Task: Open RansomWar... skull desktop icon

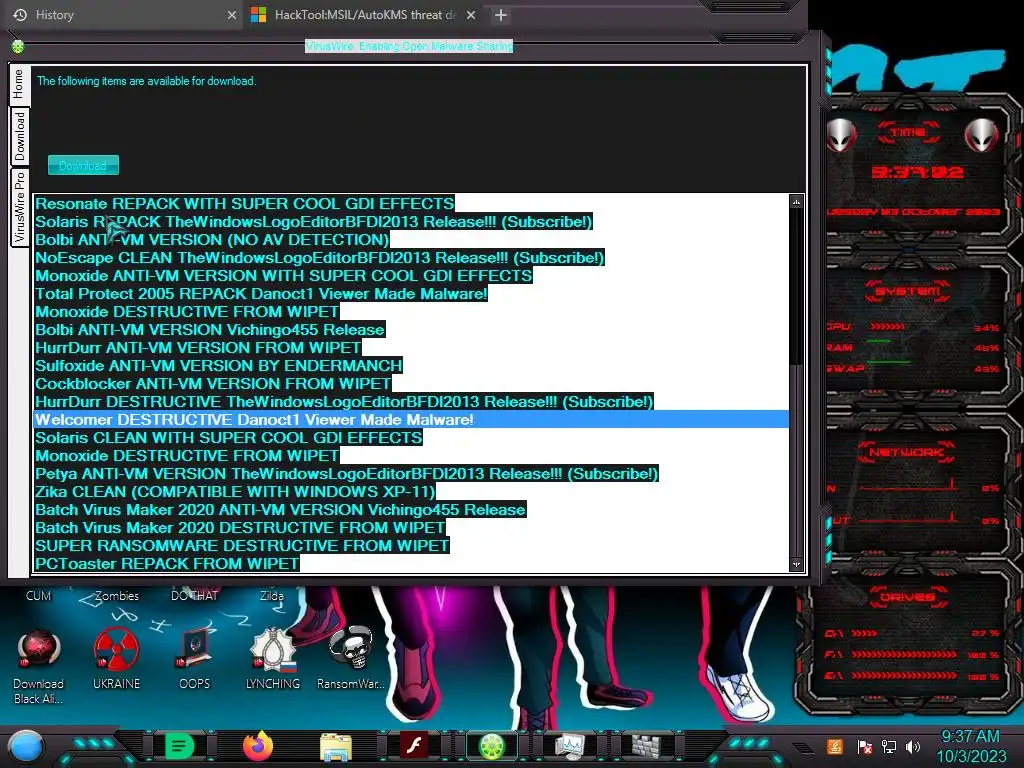Action: click(x=351, y=660)
